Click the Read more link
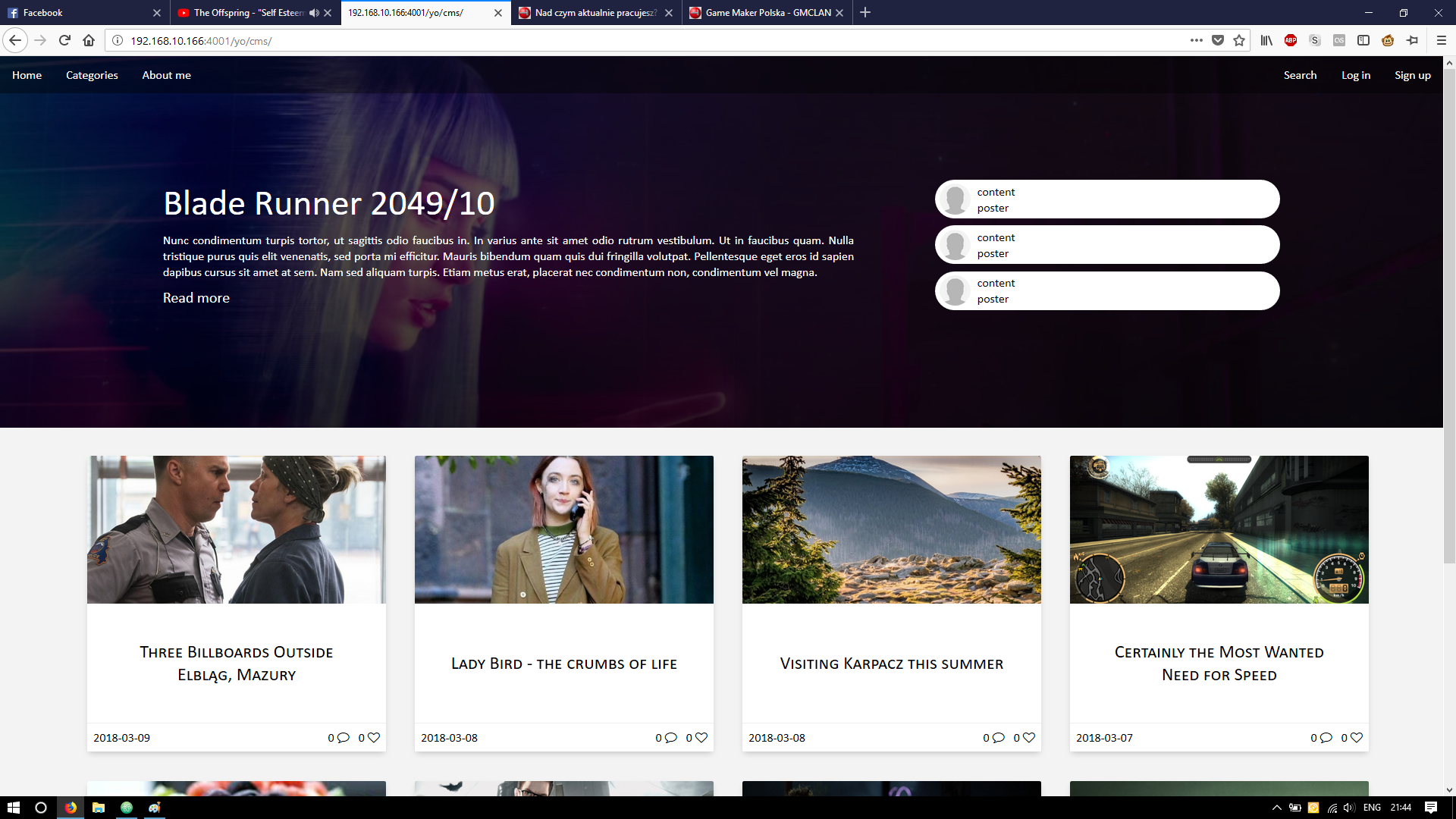Screen dimensions: 1456x819 click(196, 298)
